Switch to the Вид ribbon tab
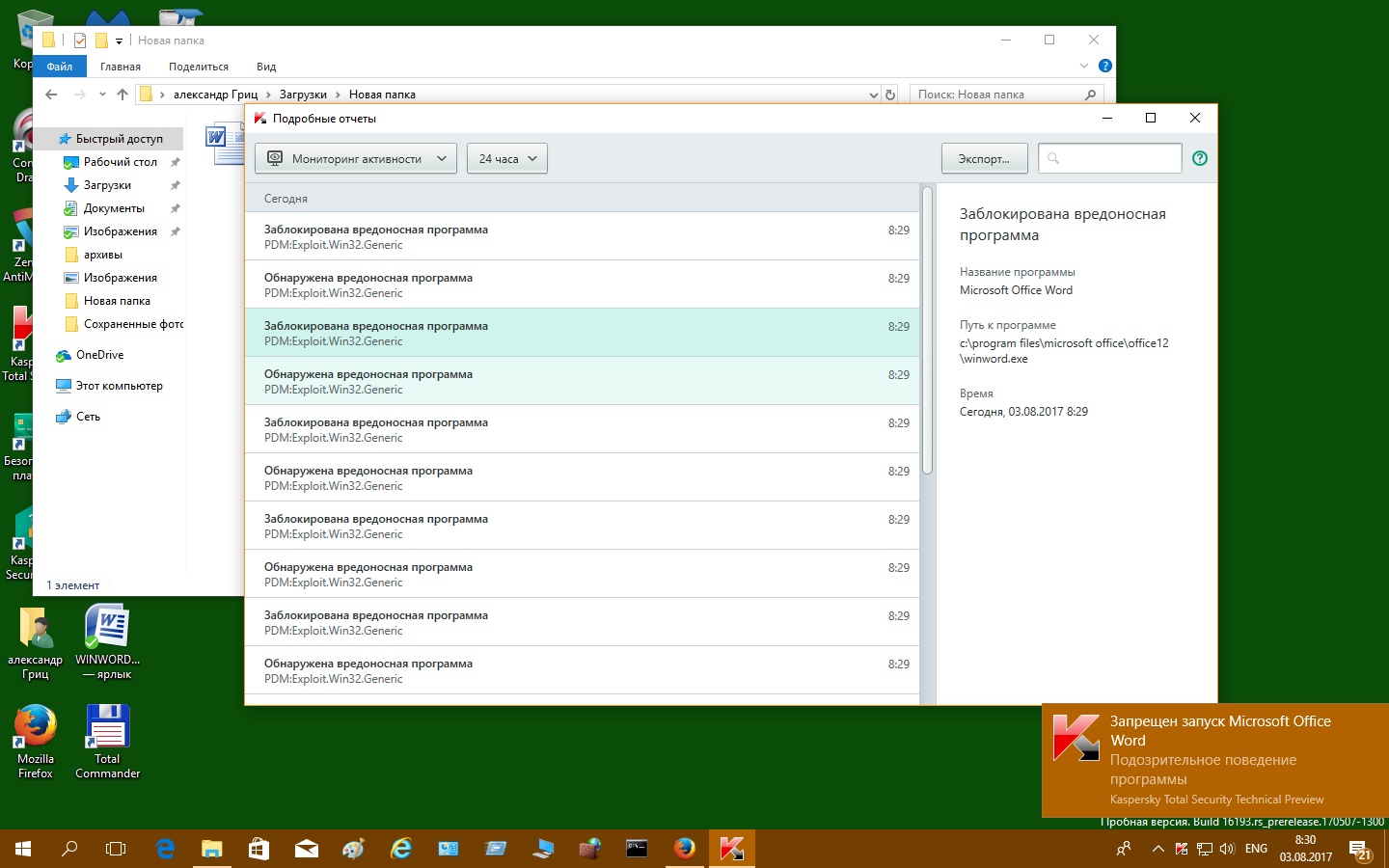The image size is (1389, 868). (x=266, y=67)
